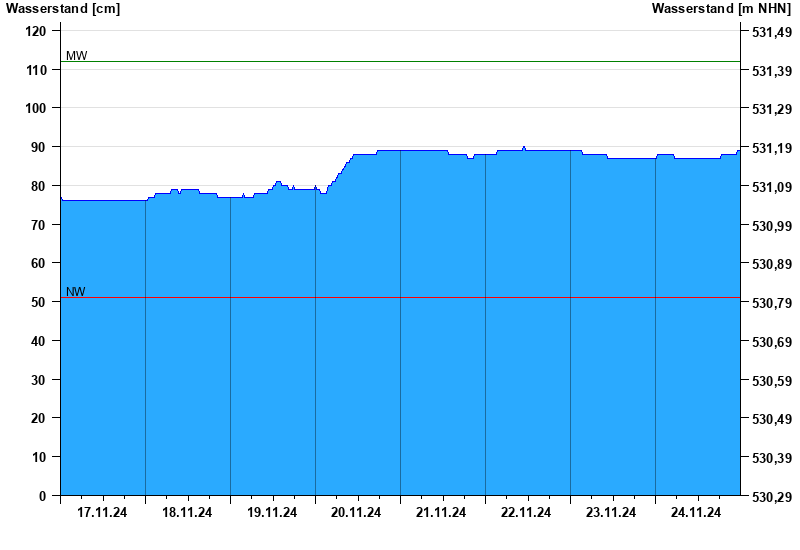Click the 530,39 value on right axis
The height and width of the screenshot is (550, 800).
click(x=772, y=458)
